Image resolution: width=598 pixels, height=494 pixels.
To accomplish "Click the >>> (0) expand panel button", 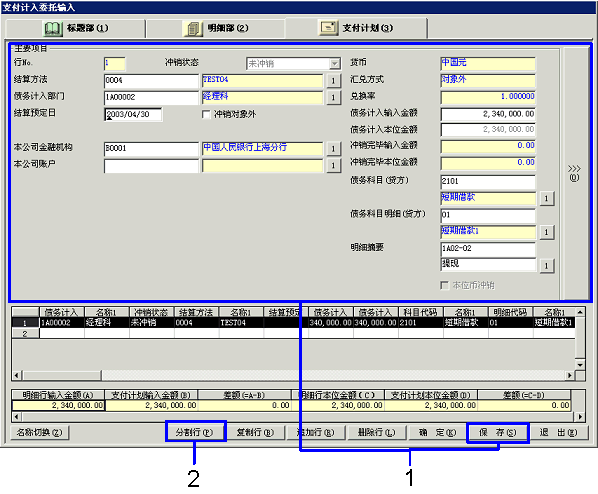I will [574, 173].
